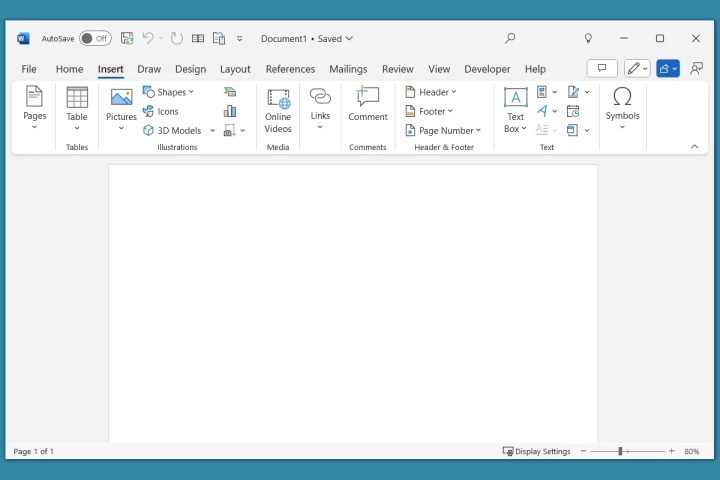Screen dimensions: 720x480
Task: Collapse the ribbon using the chevron
Action: (x=695, y=147)
